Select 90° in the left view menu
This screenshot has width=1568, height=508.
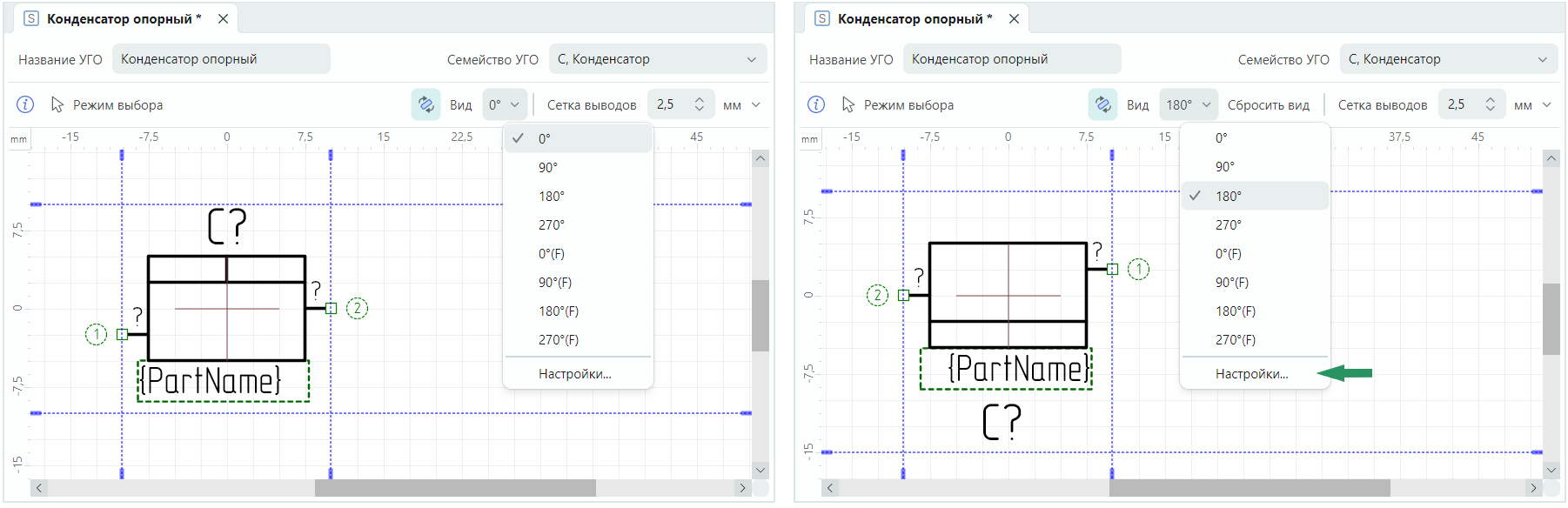tap(579, 167)
